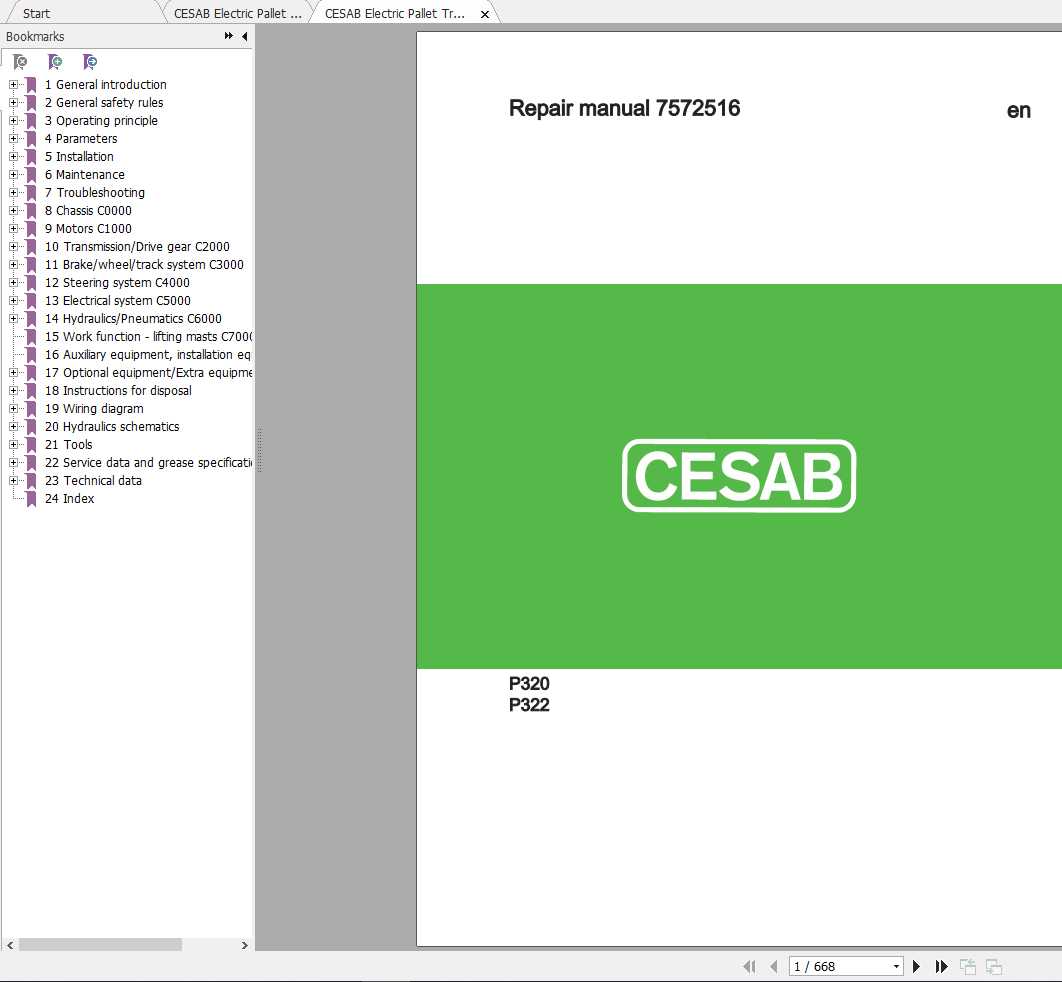Open bookmark 20 Hydraulics schematics
Screen dimensions: 1062x982
[112, 427]
